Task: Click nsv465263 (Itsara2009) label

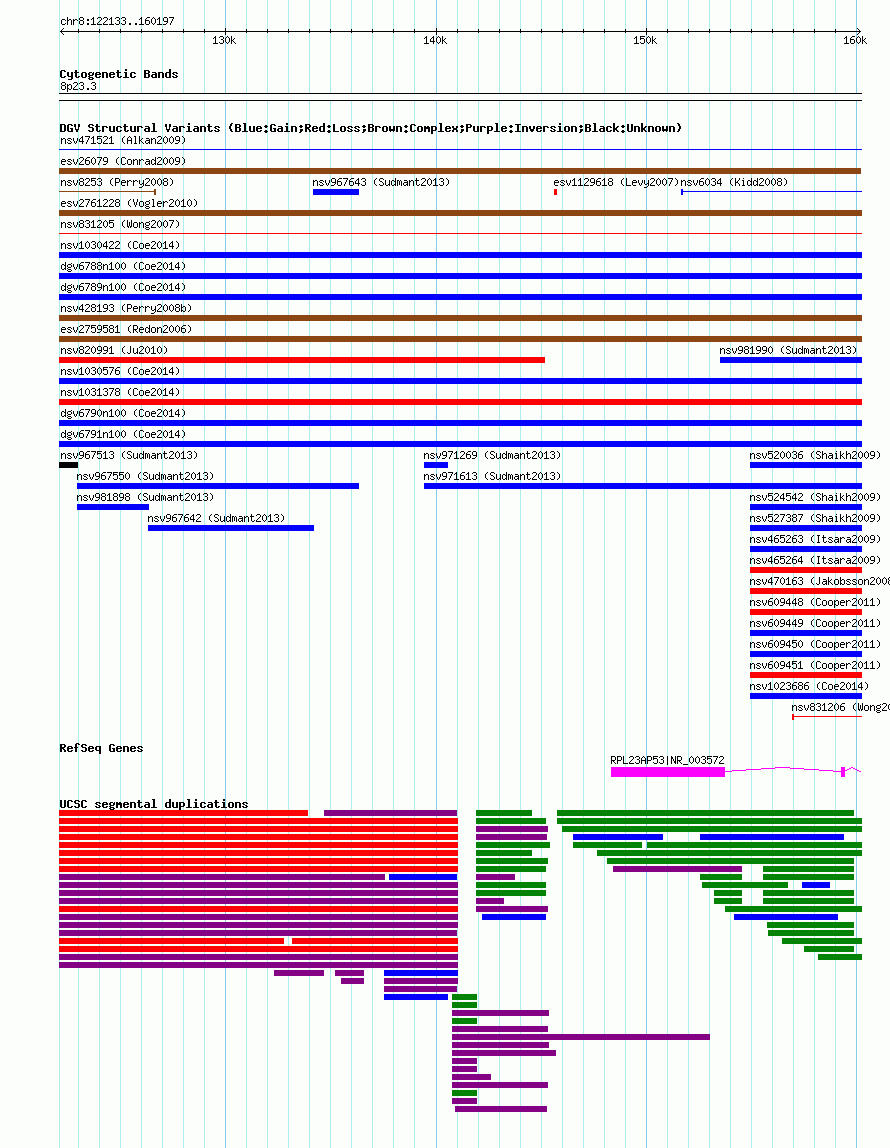Action: click(815, 540)
